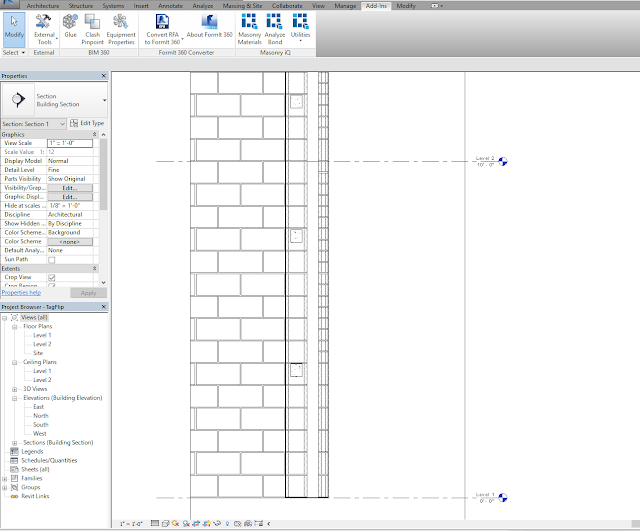This screenshot has height=531, width=640.
Task: Open the Manage ribbon tab
Action: pyautogui.click(x=345, y=6)
